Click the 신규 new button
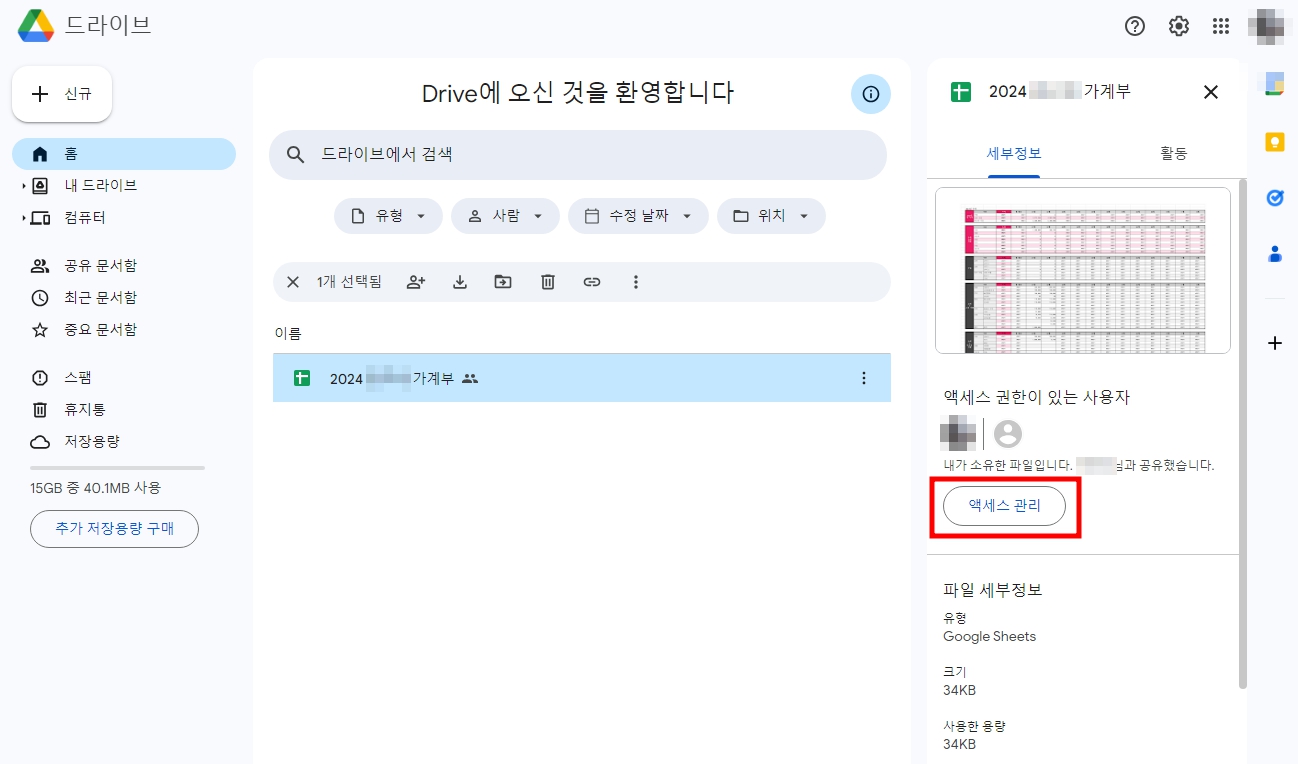Image resolution: width=1298 pixels, height=764 pixels. [62, 94]
